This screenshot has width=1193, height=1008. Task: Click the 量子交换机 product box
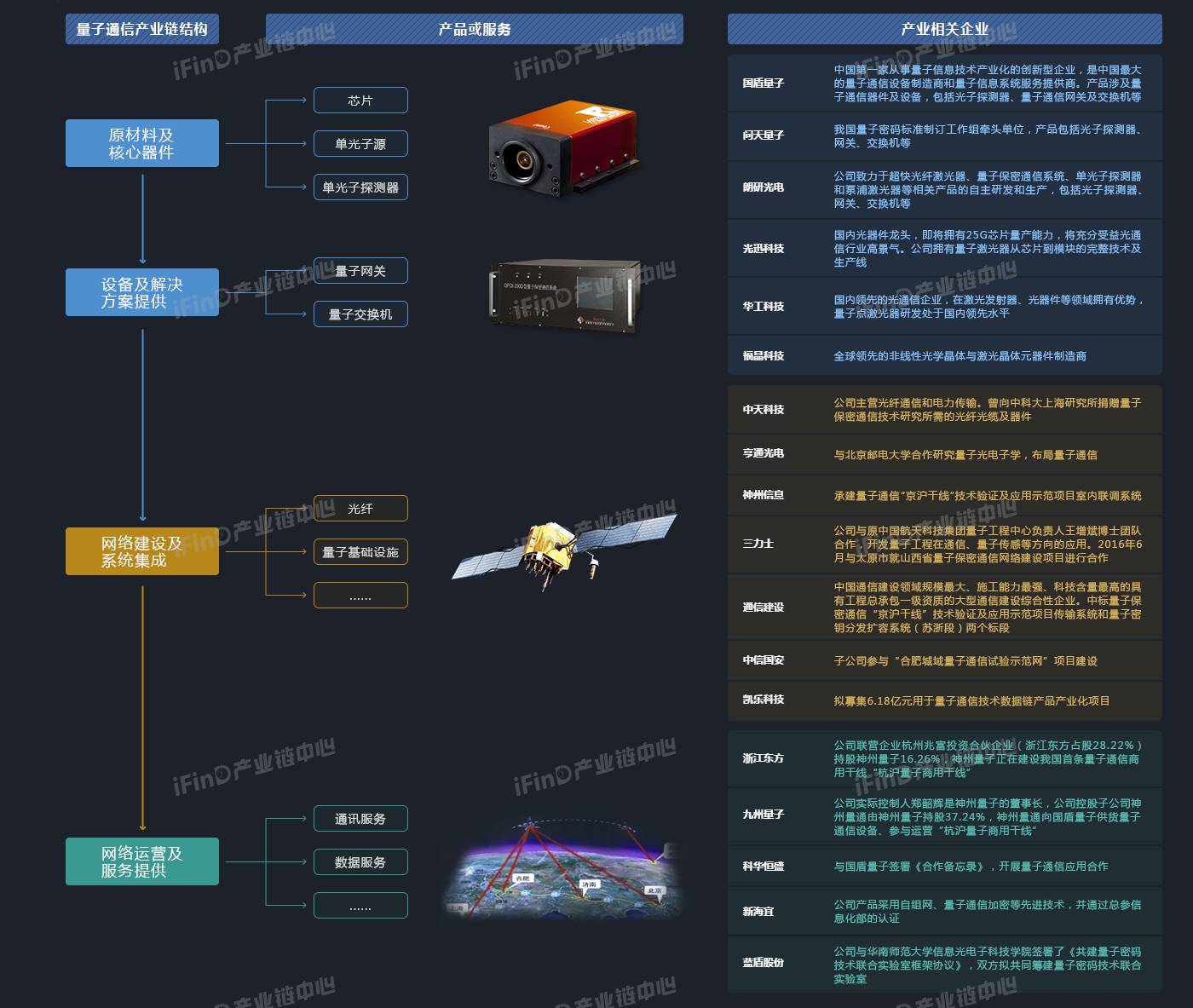coord(360,314)
